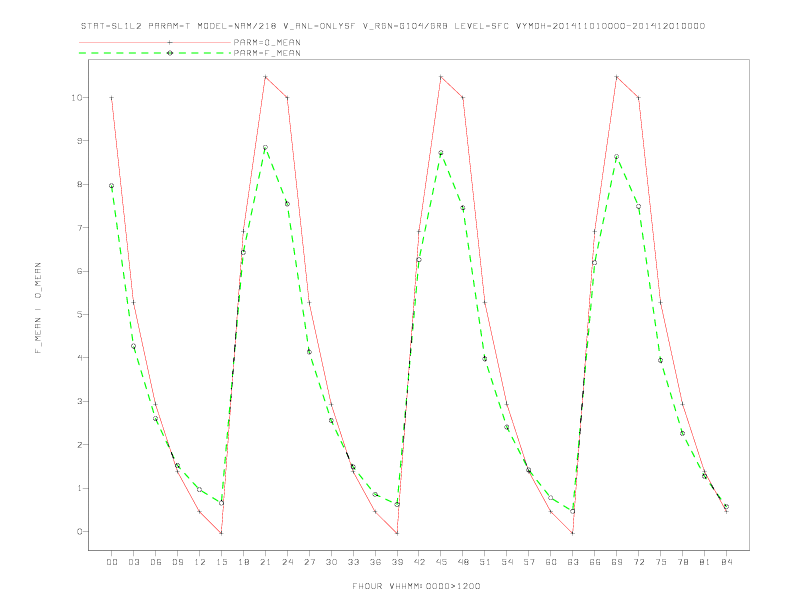Select the green F_MEAN circle marker at hour 45
792x612 pixels.
(441, 152)
